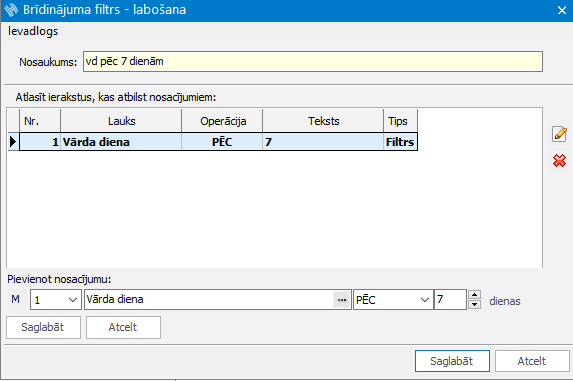Save the filter with bottom-right Saglabāt
573x381 pixels.
(452, 361)
